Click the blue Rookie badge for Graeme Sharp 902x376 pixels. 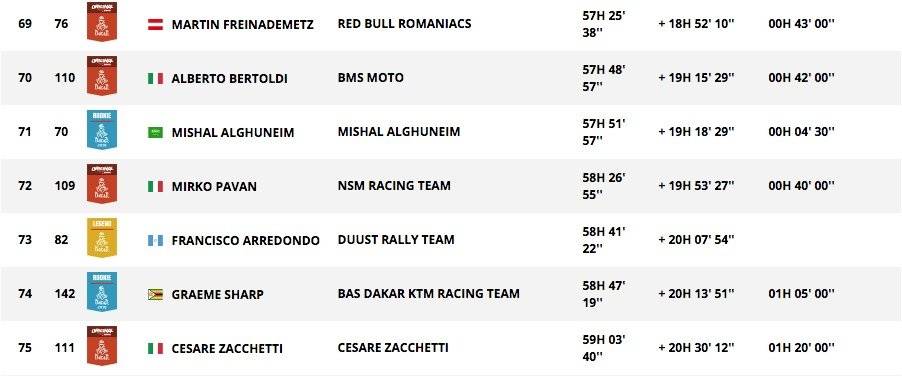tap(102, 292)
